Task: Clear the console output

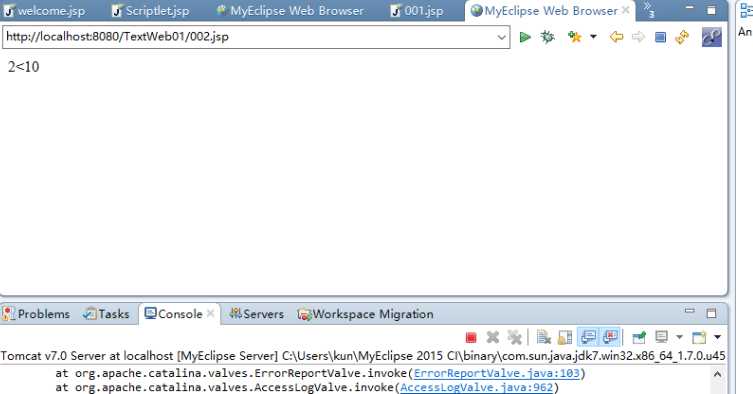Action: pyautogui.click(x=544, y=337)
